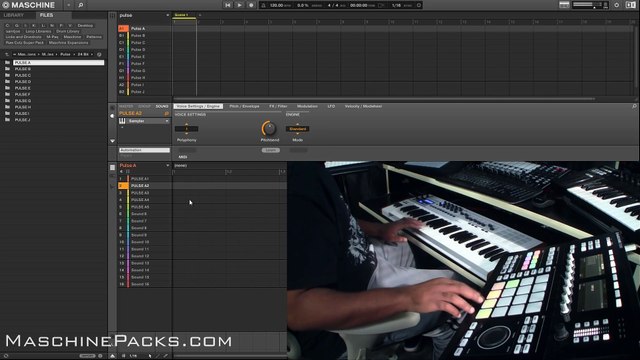The width and height of the screenshot is (640, 360).
Task: Open the browser search magnifier icon
Action: click(80, 5)
